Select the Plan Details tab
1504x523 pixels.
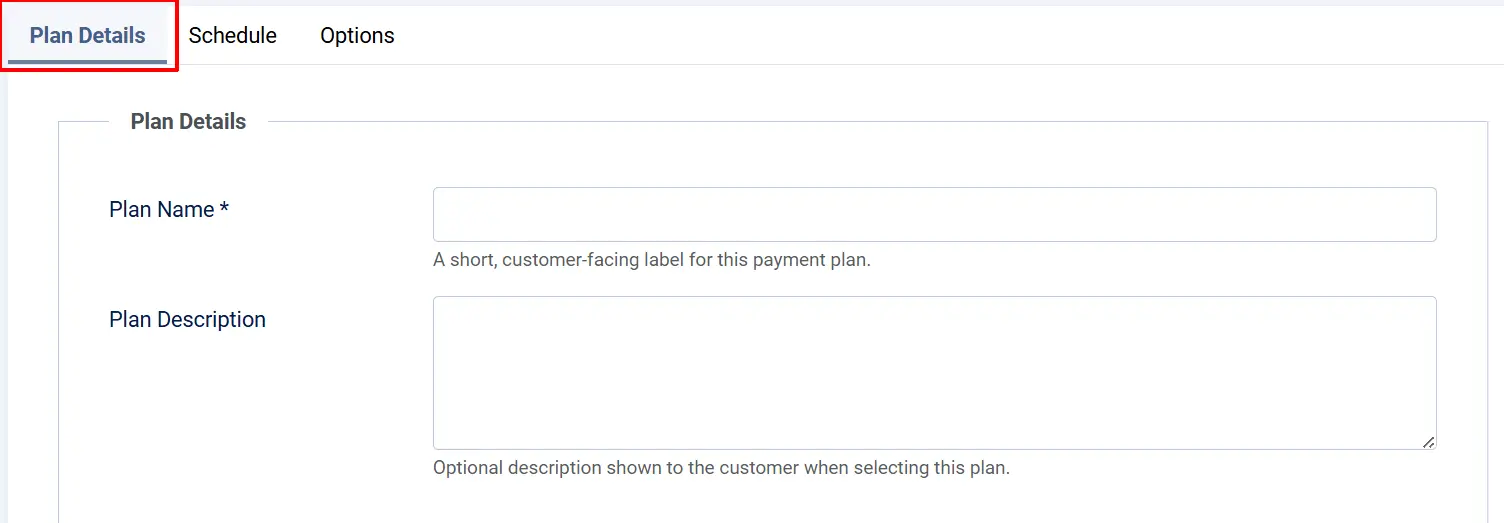click(88, 35)
